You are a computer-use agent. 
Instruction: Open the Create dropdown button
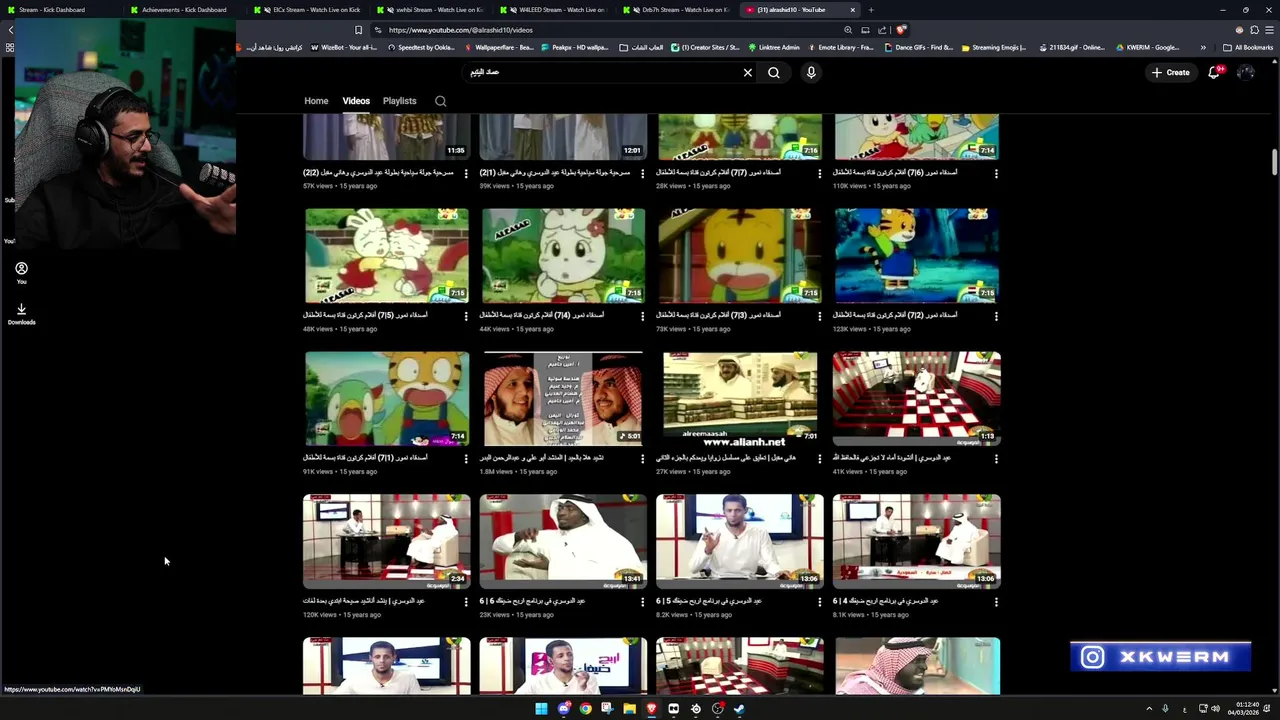pyautogui.click(x=1170, y=72)
